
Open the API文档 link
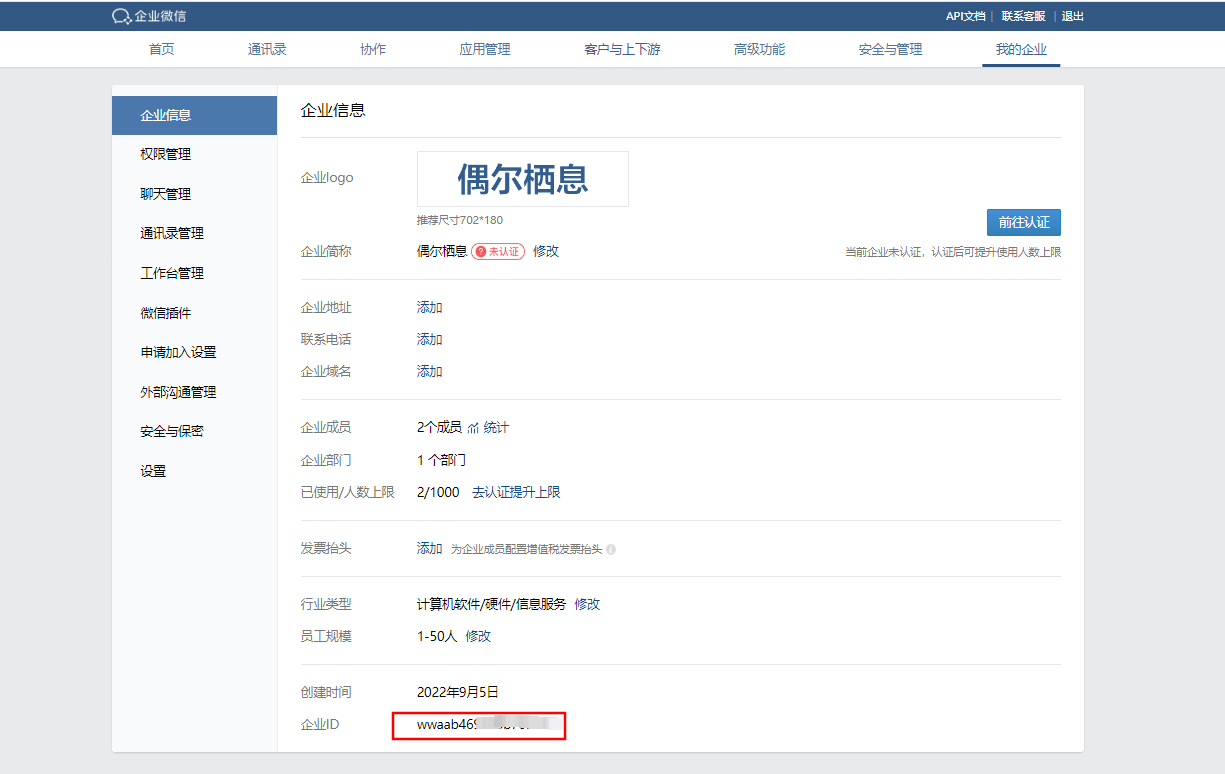coord(965,16)
